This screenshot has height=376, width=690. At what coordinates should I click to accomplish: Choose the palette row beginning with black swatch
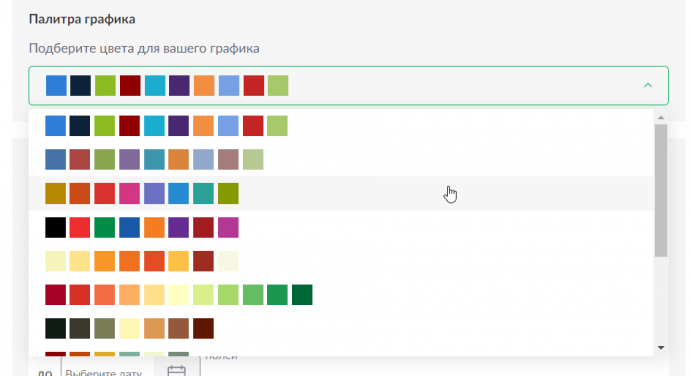coord(341,228)
